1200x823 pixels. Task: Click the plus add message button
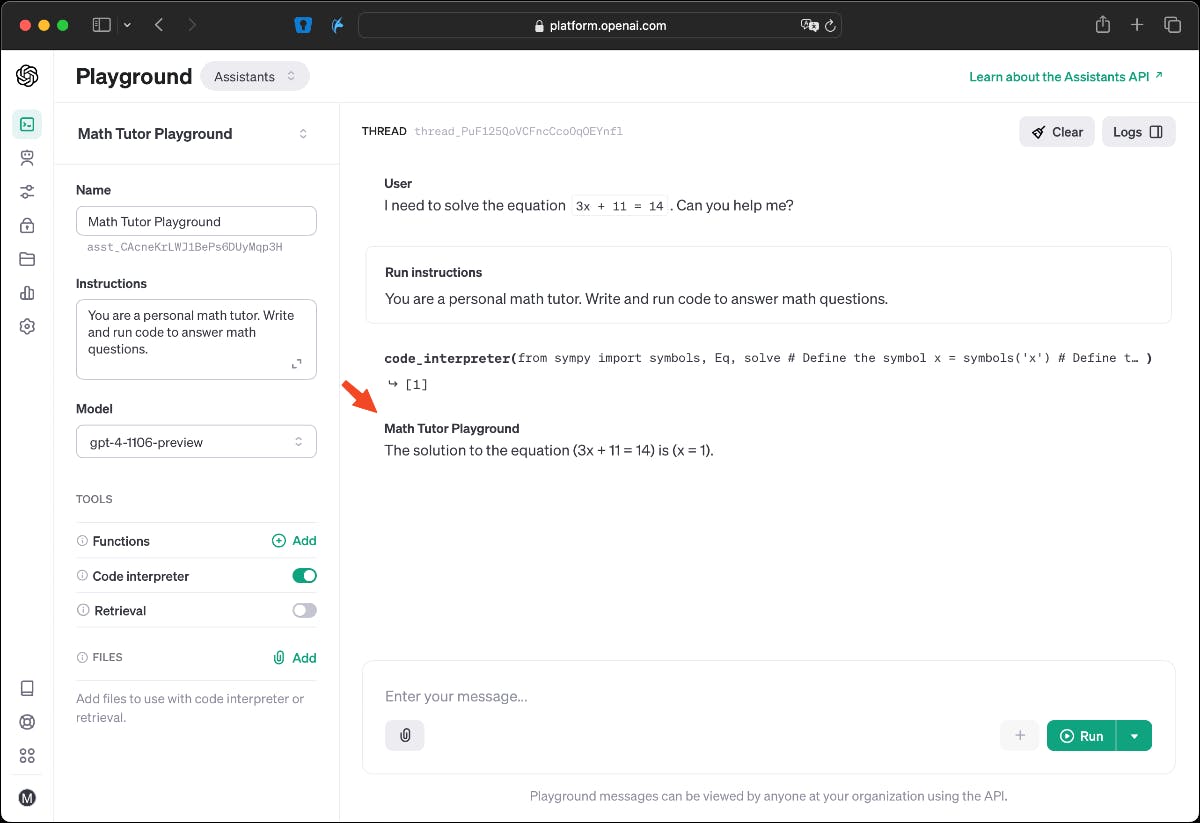1020,735
